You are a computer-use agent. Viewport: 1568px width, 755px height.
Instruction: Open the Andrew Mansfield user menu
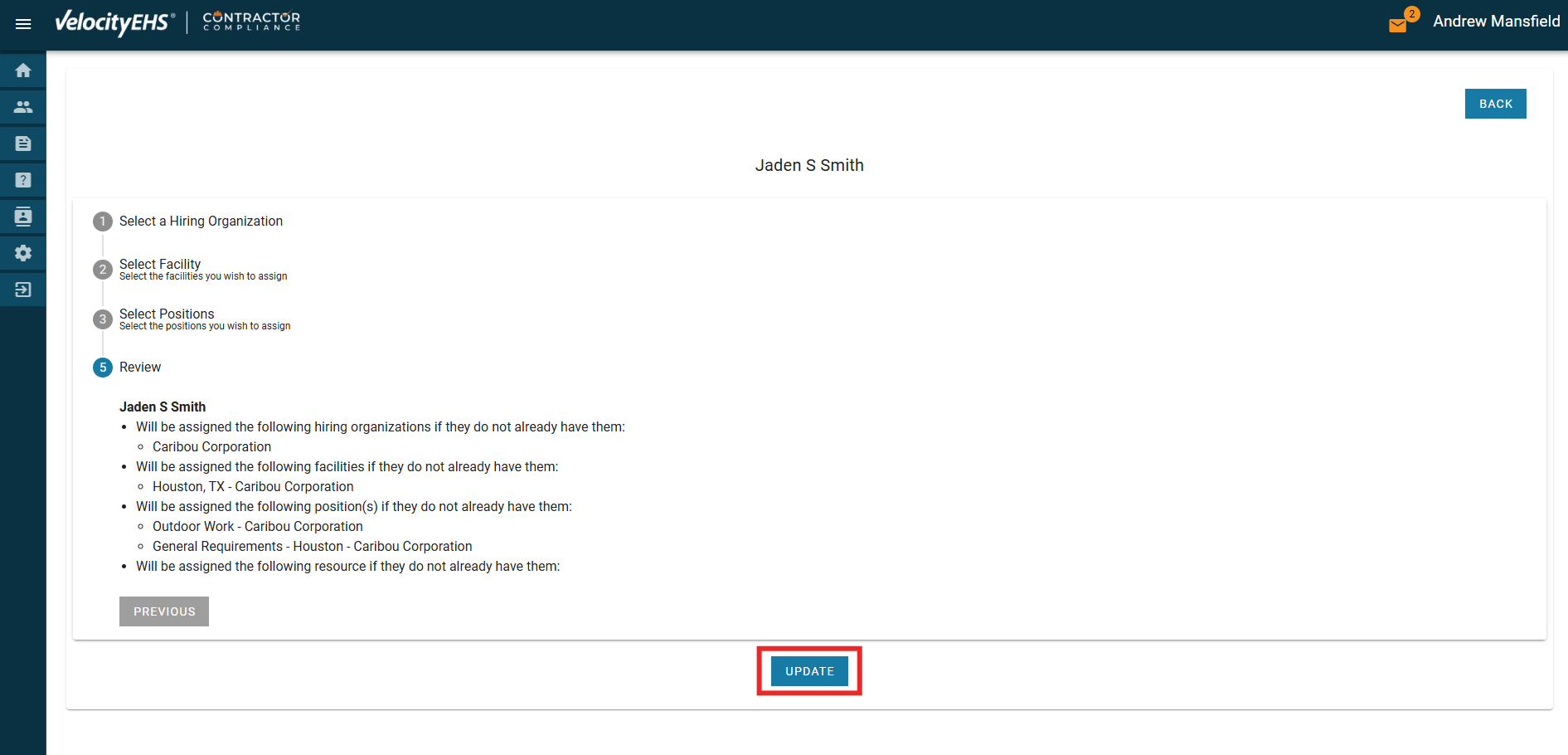click(x=1496, y=22)
